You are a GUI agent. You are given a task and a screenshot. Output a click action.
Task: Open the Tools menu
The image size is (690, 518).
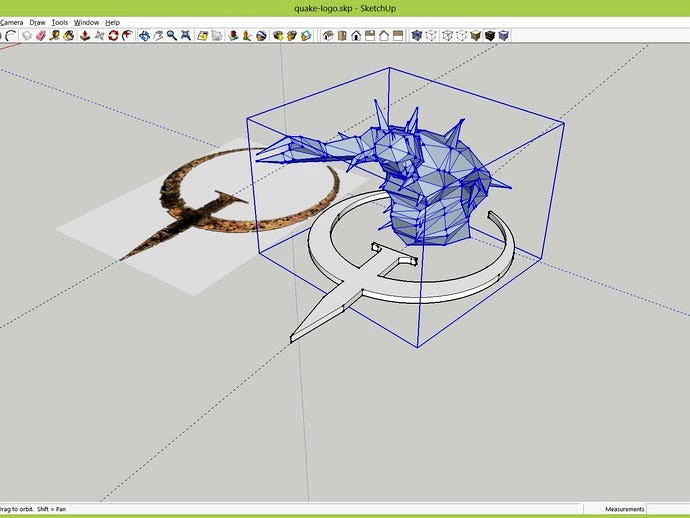pos(60,22)
